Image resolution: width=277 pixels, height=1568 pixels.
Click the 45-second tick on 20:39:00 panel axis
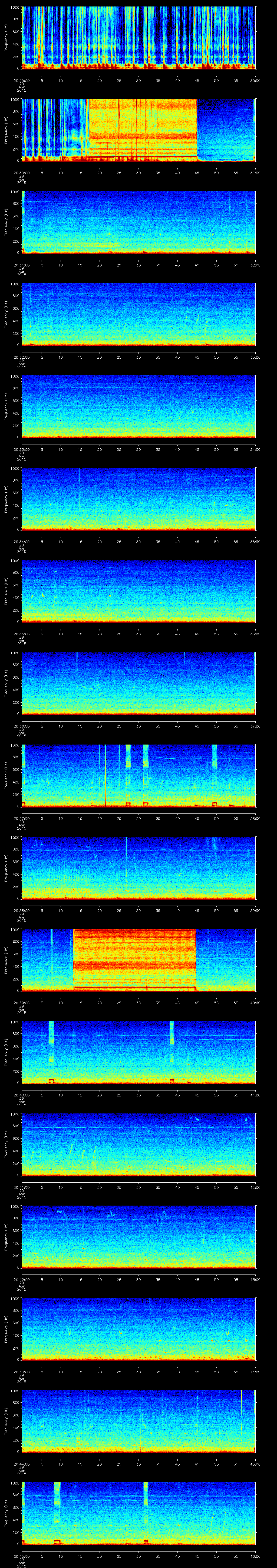(x=197, y=1003)
